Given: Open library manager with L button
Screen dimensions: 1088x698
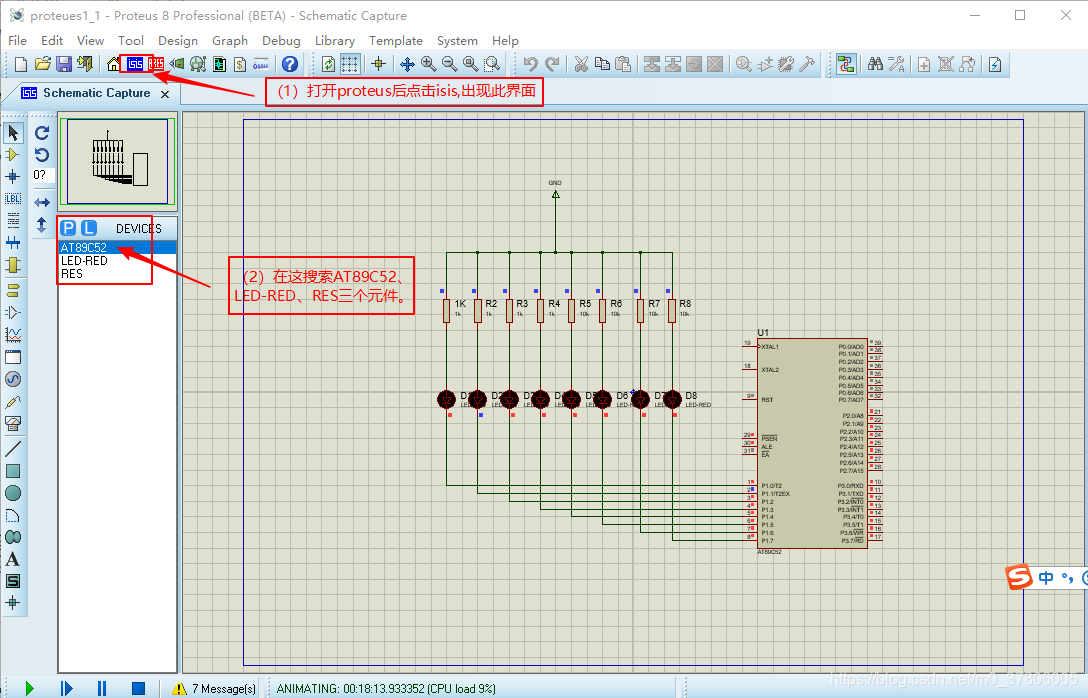Looking at the screenshot, I should pyautogui.click(x=89, y=228).
